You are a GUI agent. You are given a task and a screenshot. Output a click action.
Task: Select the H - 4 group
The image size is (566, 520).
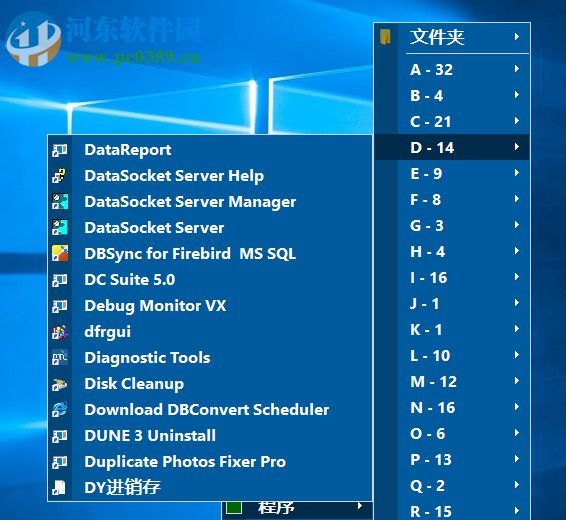point(452,252)
